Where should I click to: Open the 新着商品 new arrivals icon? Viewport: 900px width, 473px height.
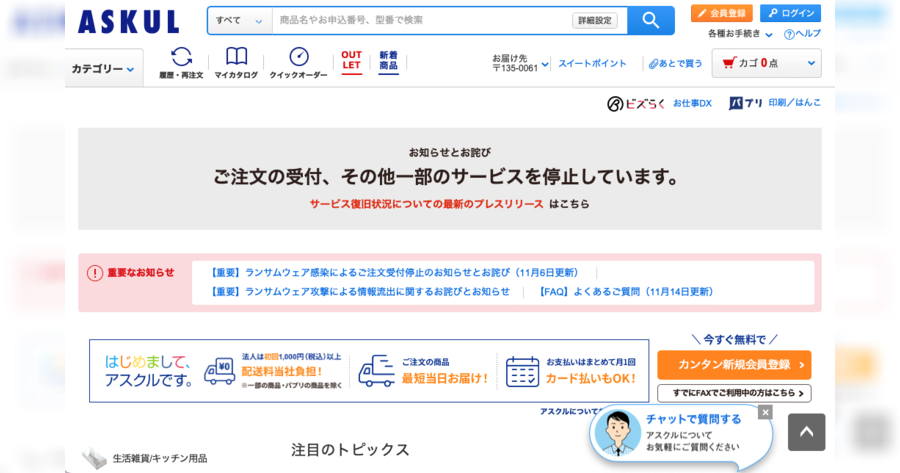pyautogui.click(x=388, y=61)
